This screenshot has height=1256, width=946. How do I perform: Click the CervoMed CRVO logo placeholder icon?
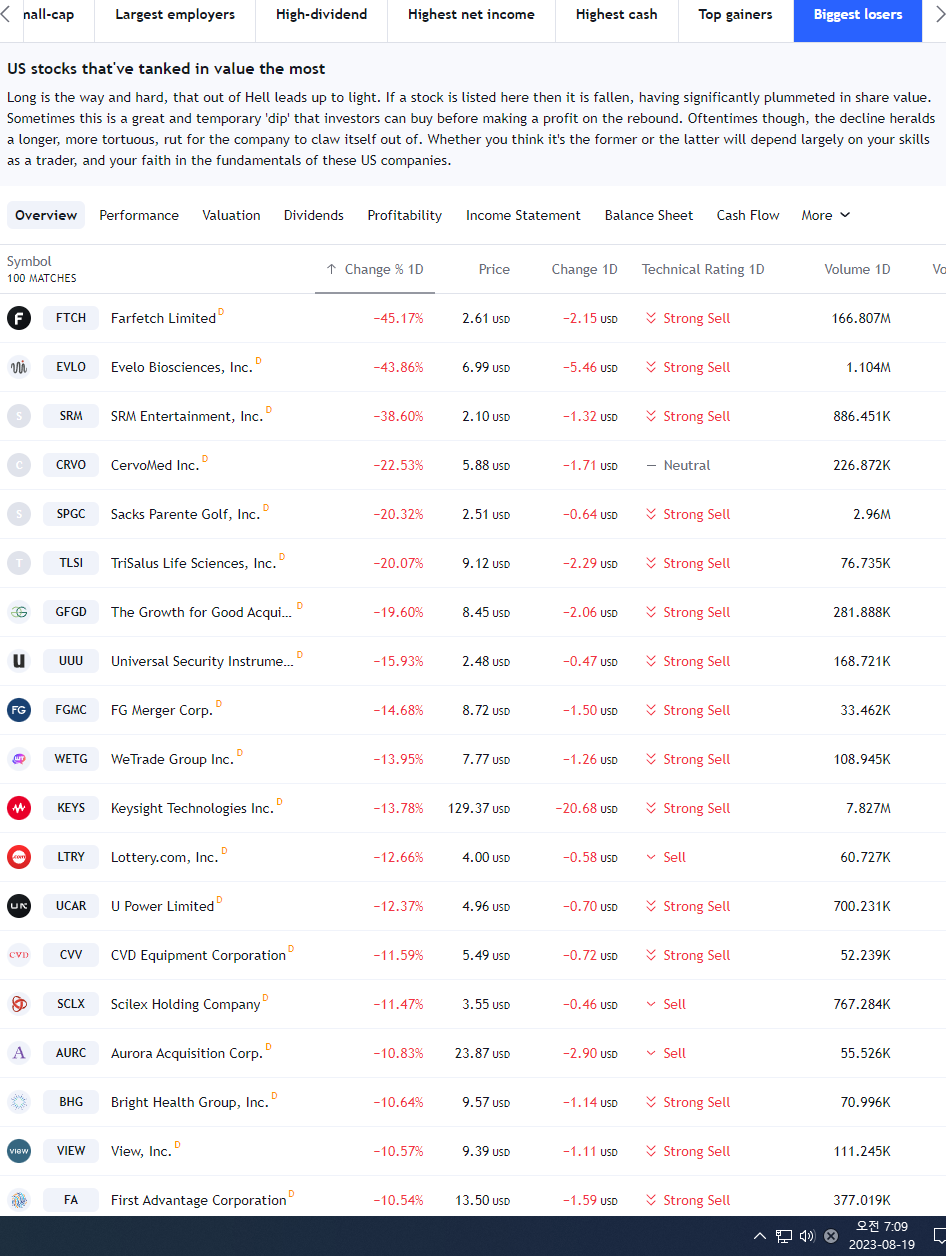coord(19,465)
